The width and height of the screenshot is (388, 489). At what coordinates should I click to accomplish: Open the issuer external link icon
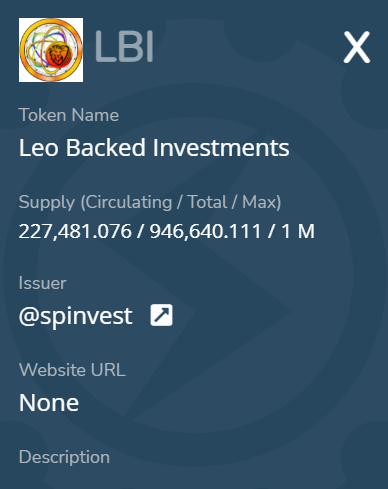(x=161, y=315)
